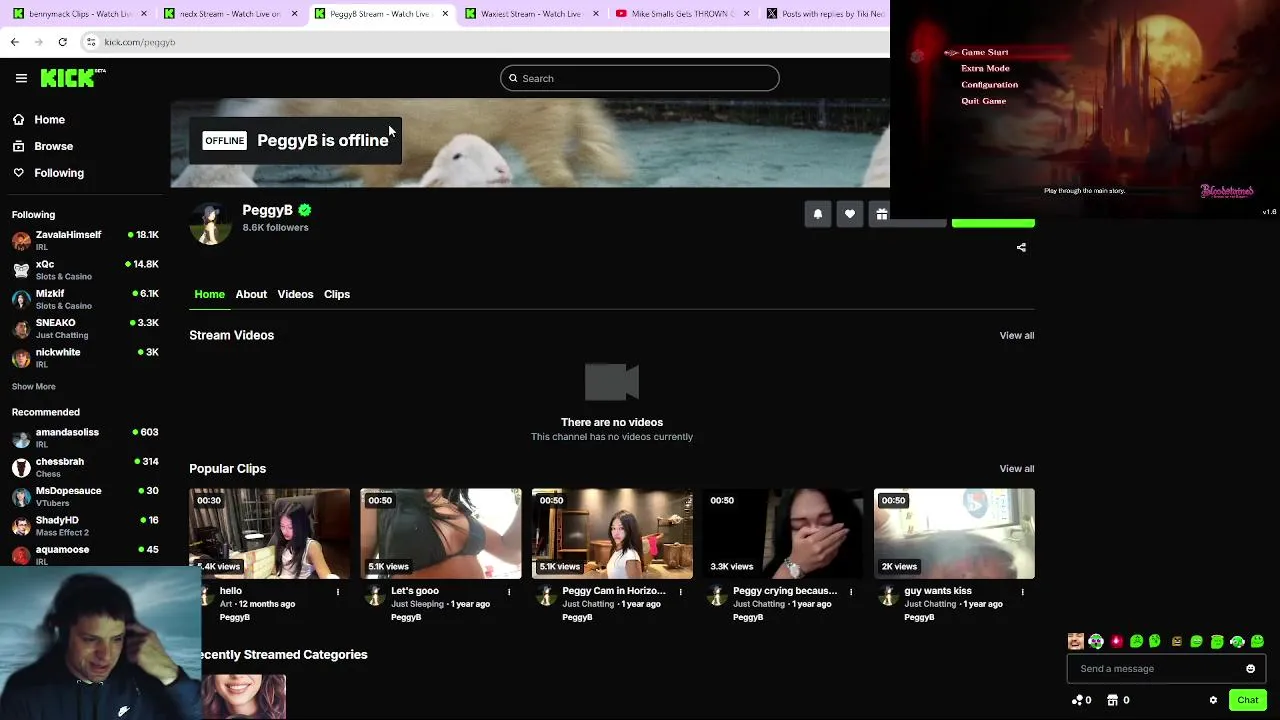Switch to the Clips channel tab

(337, 294)
